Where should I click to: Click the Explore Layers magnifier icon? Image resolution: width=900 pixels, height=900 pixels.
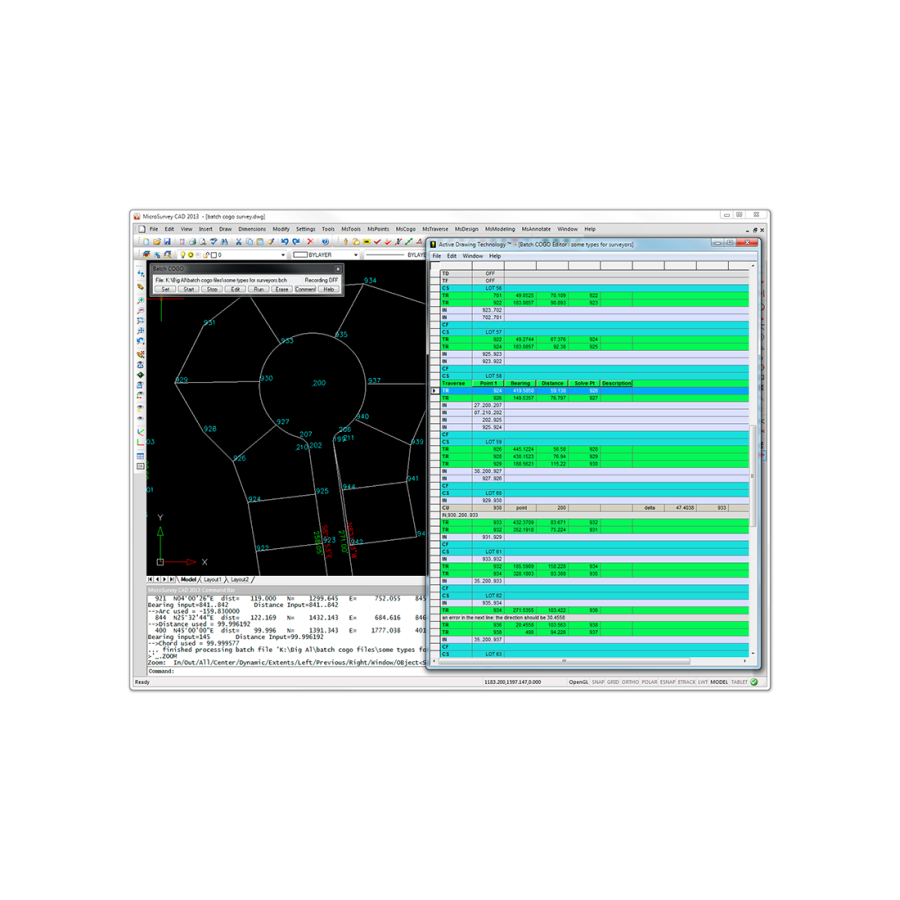[168, 254]
